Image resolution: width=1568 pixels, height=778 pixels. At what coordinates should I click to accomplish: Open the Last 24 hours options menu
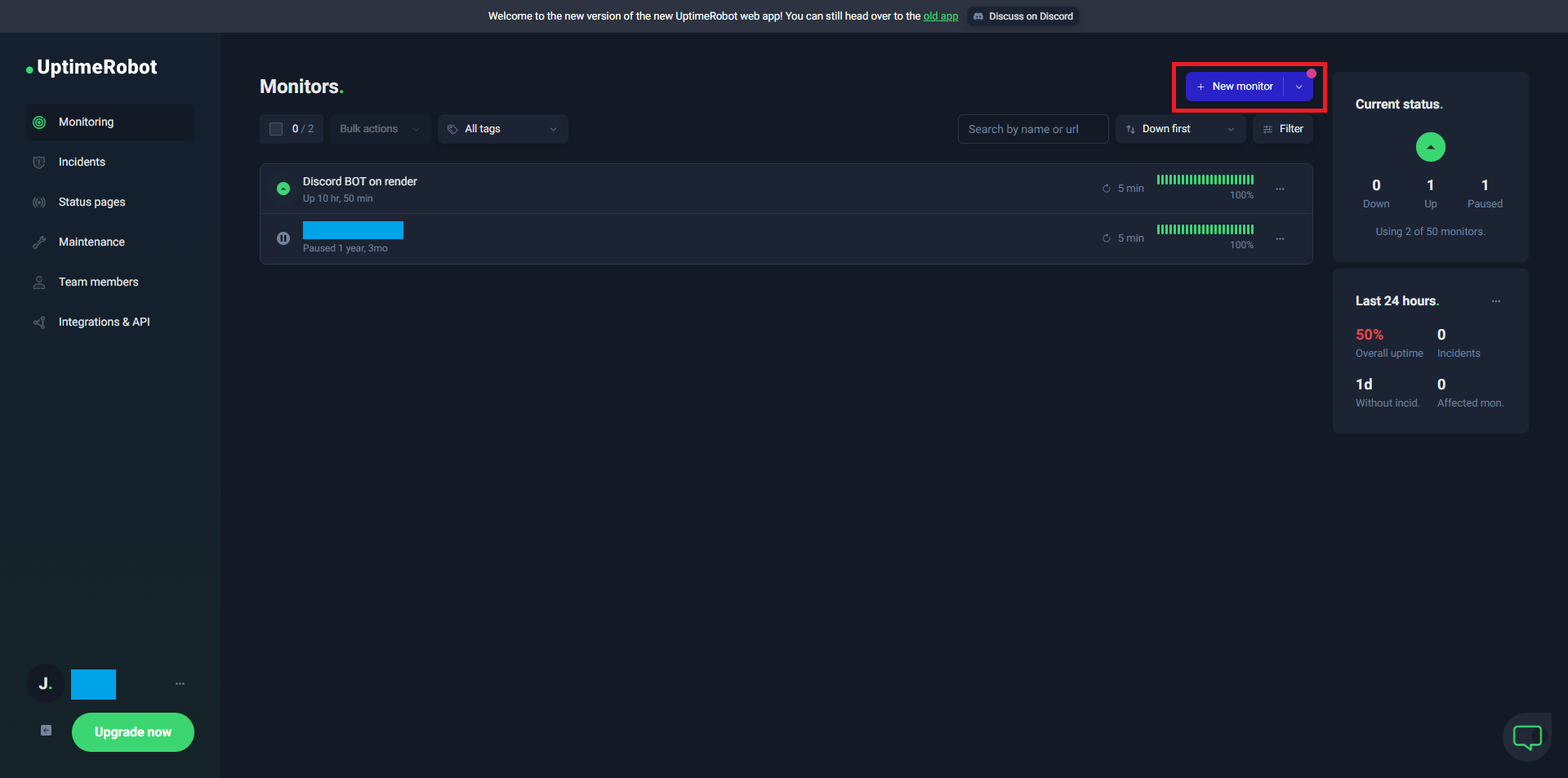(x=1496, y=301)
